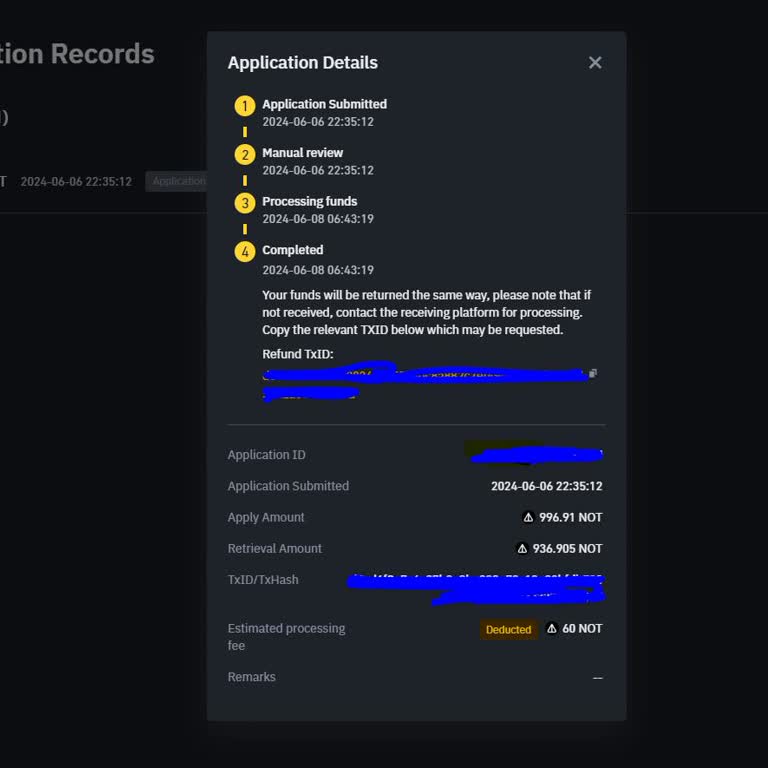The height and width of the screenshot is (768, 768).
Task: Select Manual review timestamp 2024-06-06 22:35:12
Action: (x=318, y=170)
